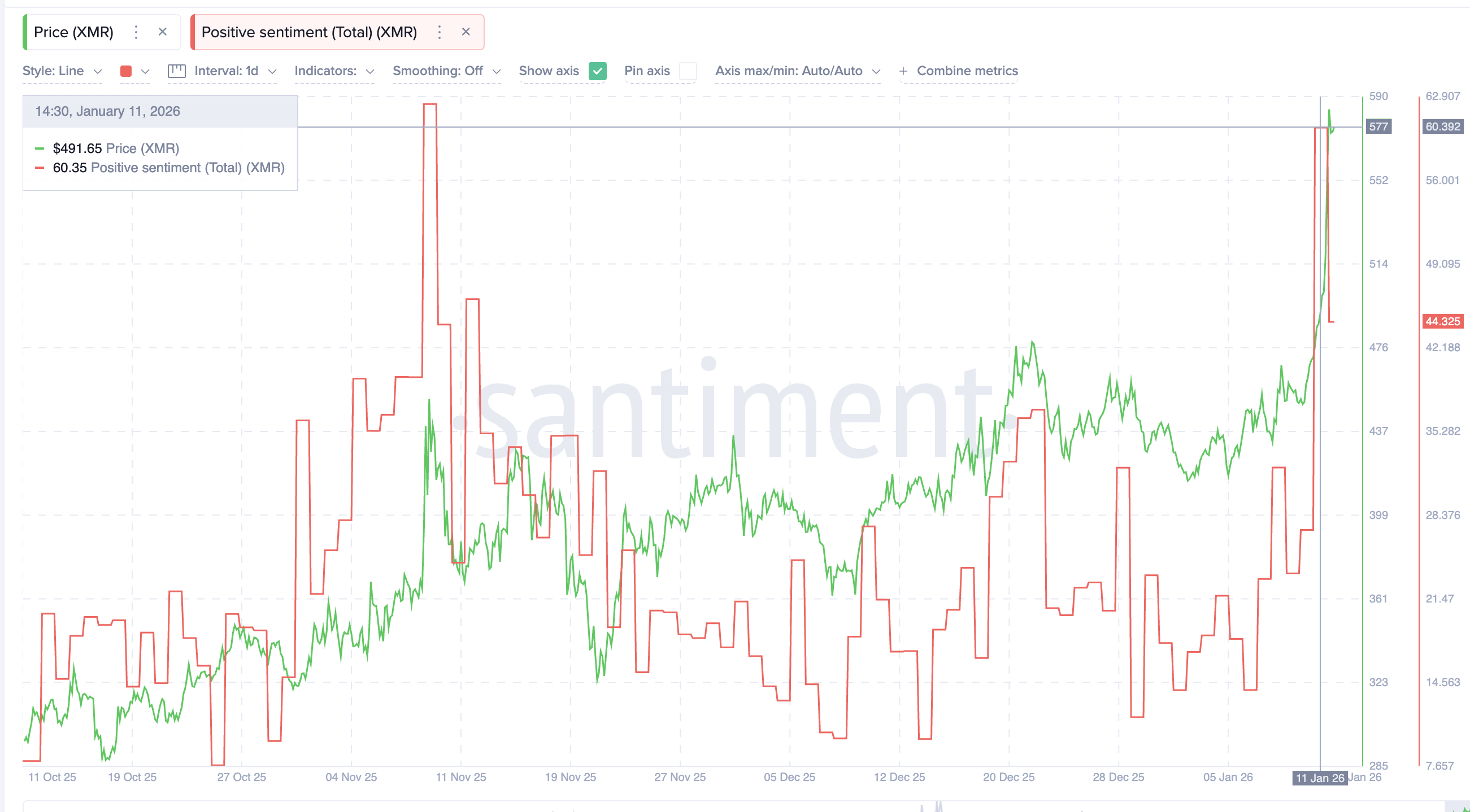The width and height of the screenshot is (1470, 812).
Task: Select the Positive sentiment (Total) (XMR) chip
Action: point(310,32)
